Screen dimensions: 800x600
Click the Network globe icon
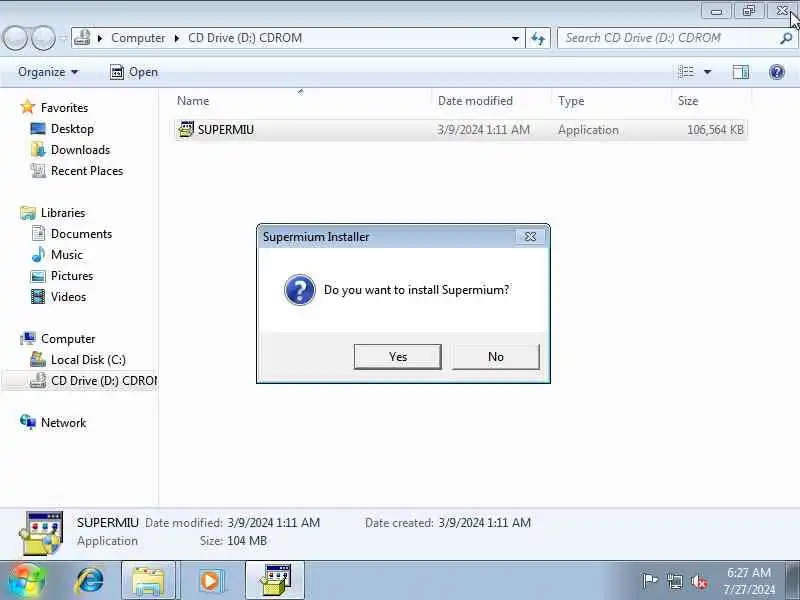28,422
